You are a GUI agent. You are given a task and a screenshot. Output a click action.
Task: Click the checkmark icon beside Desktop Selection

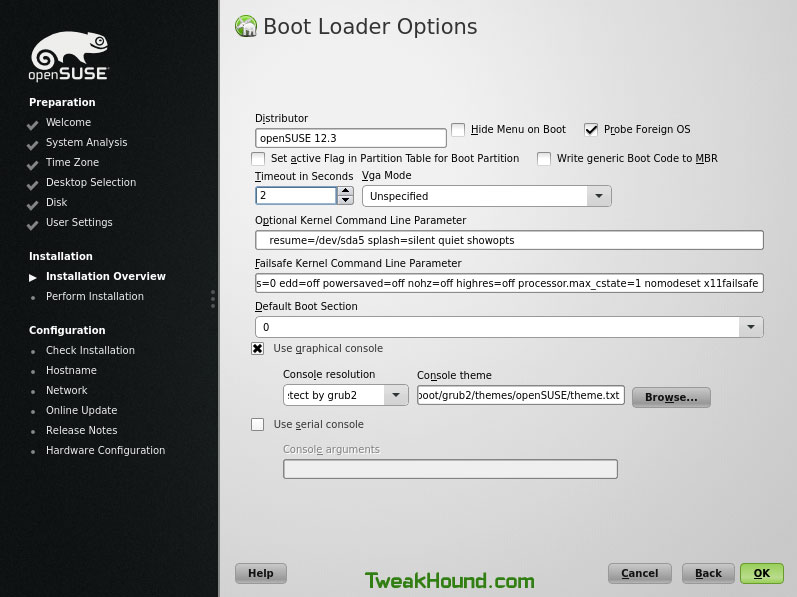[x=33, y=184]
